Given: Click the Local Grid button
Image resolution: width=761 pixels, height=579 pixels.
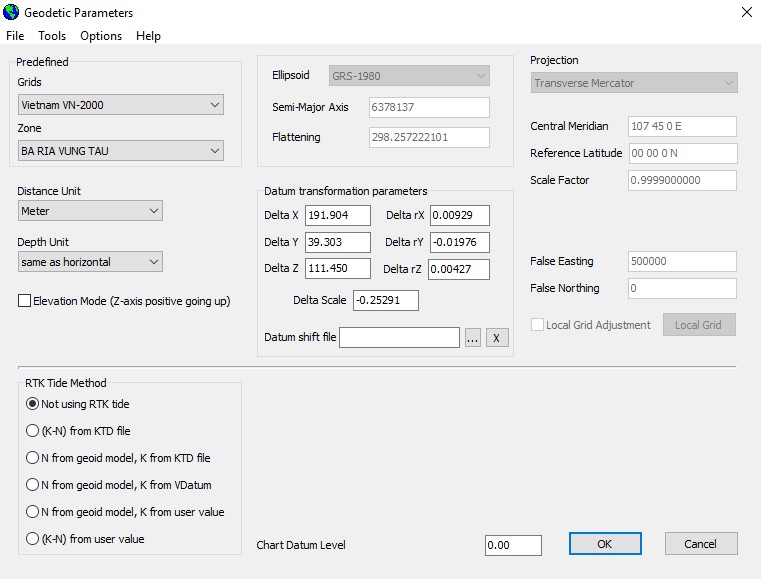Looking at the screenshot, I should [699, 325].
